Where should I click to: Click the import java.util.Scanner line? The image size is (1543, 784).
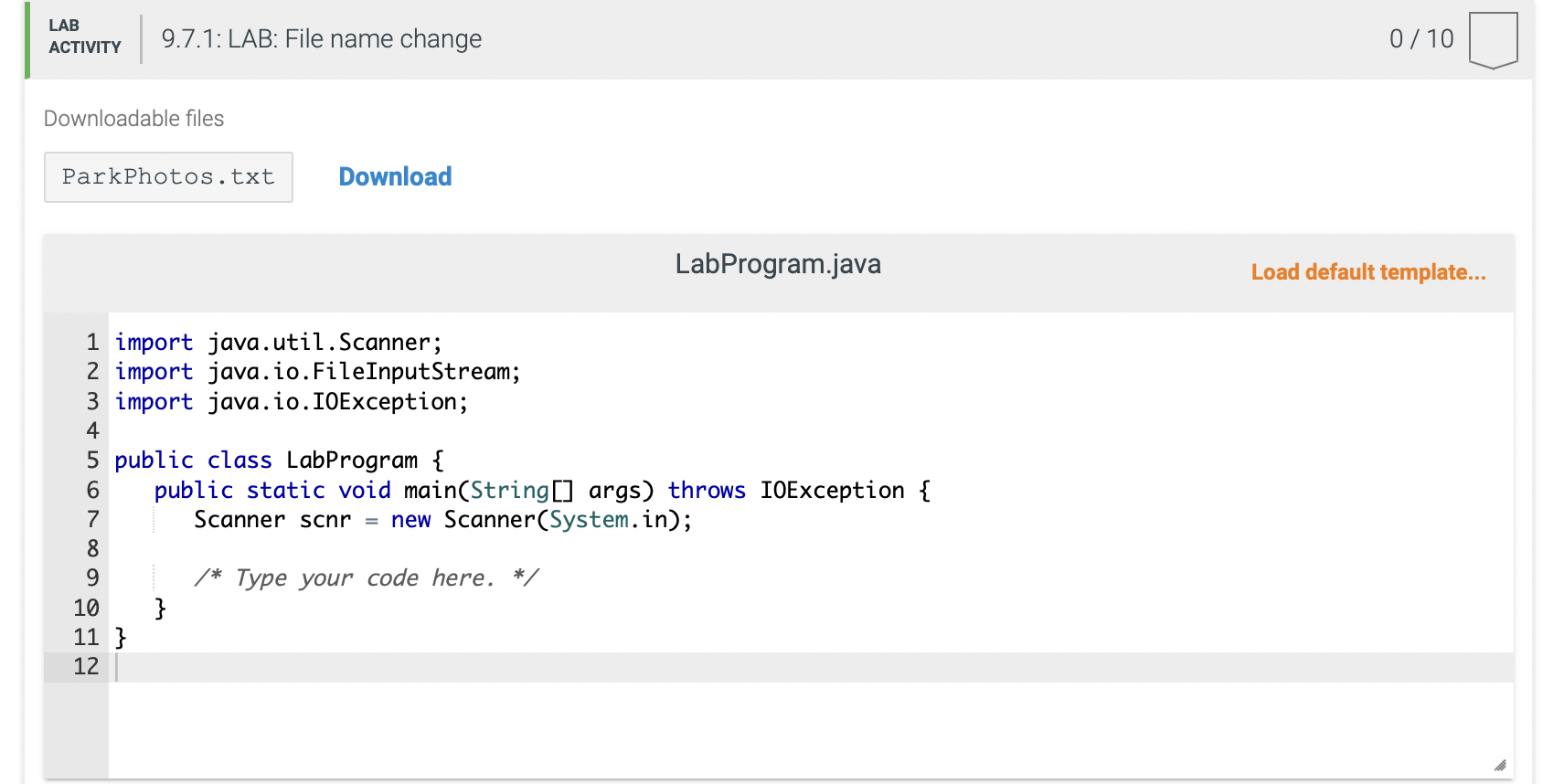click(x=279, y=343)
